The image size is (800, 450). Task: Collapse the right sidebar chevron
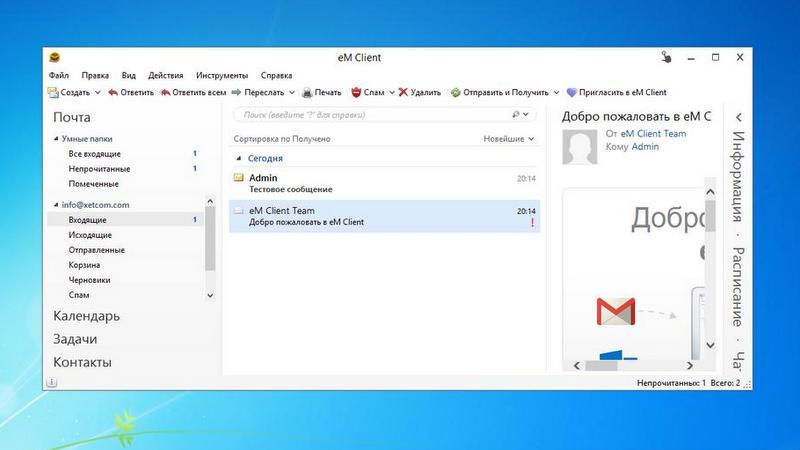click(739, 117)
